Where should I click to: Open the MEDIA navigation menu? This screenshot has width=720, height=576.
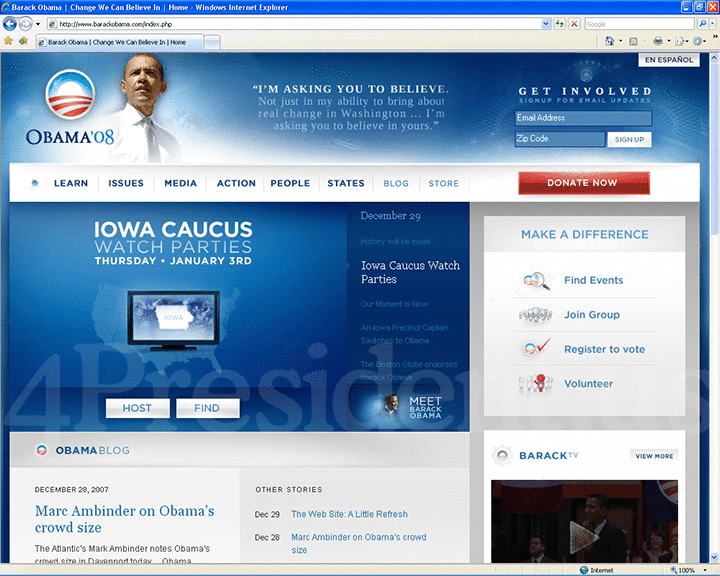pos(180,183)
